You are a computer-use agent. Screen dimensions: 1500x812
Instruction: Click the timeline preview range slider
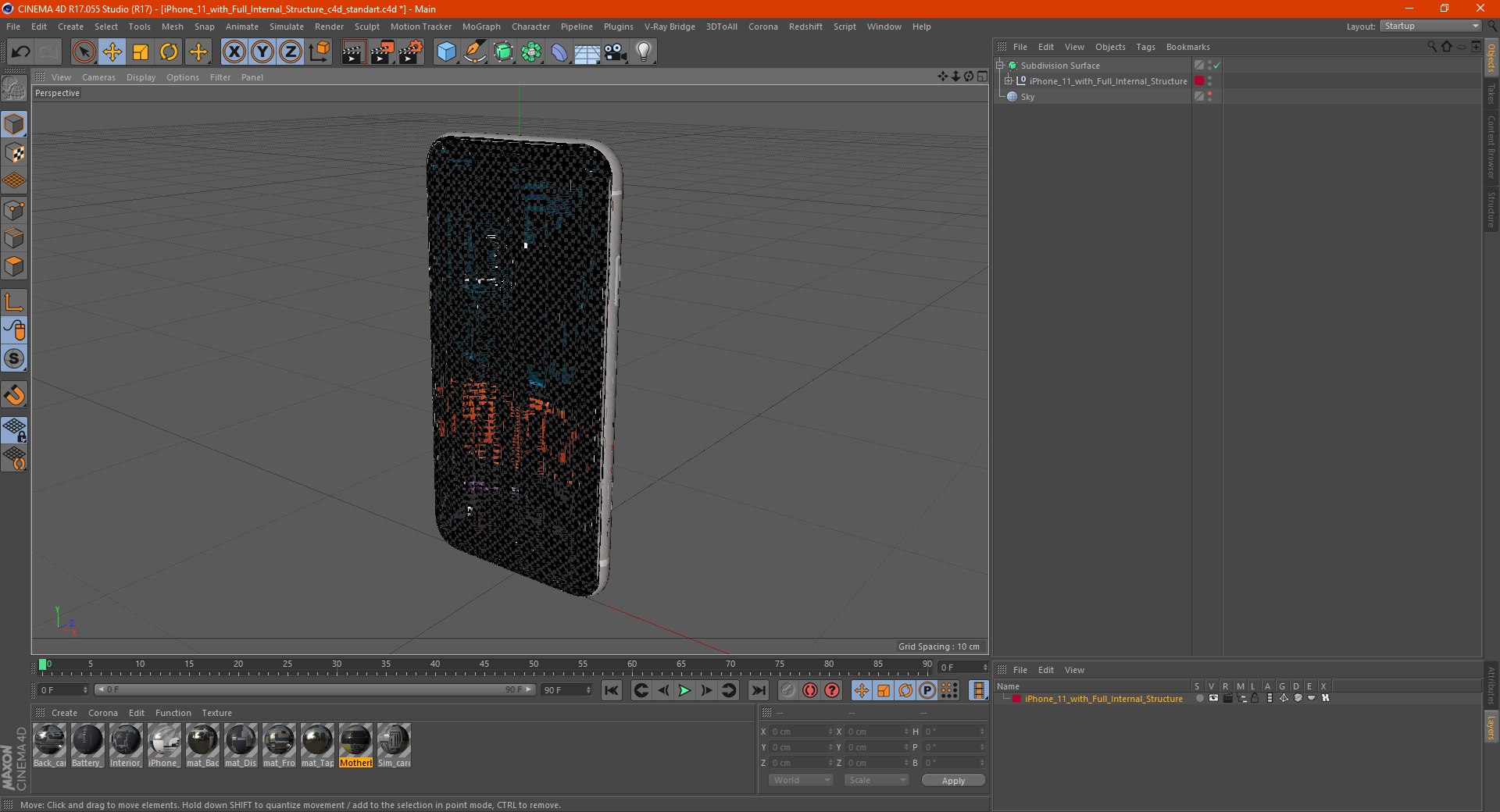point(315,689)
